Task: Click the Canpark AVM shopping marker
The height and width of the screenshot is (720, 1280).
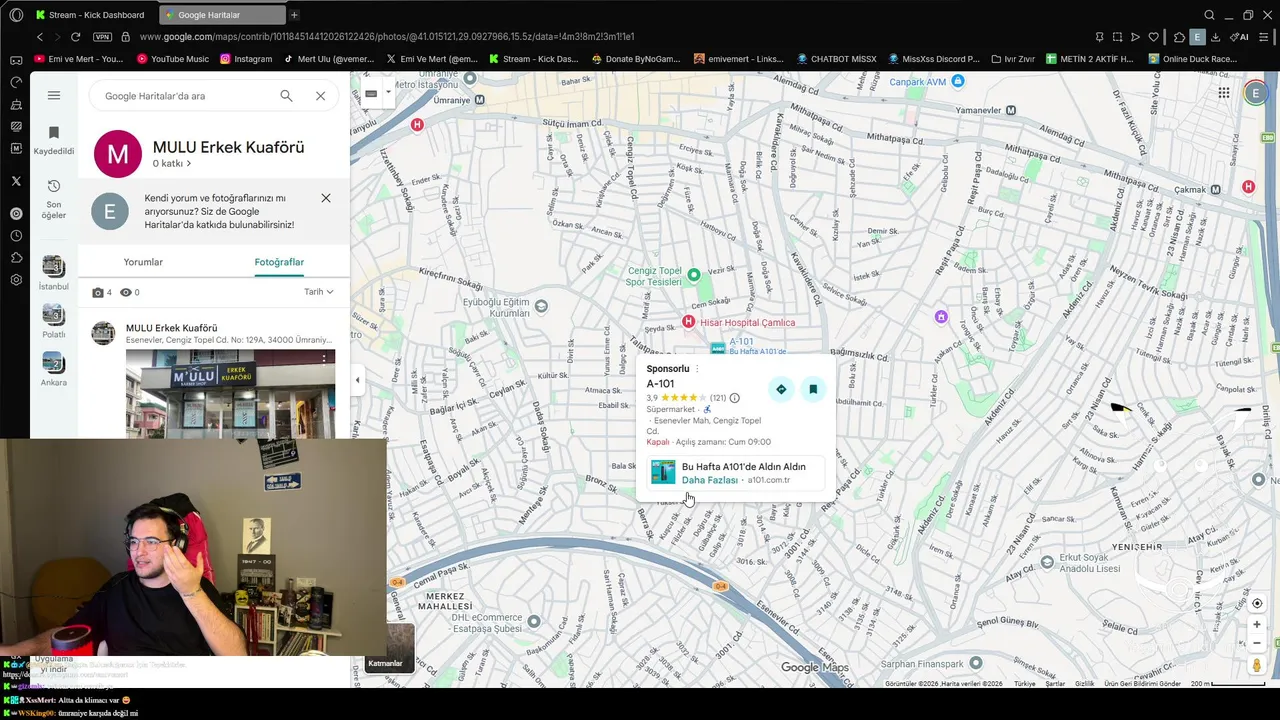Action: pos(959,81)
